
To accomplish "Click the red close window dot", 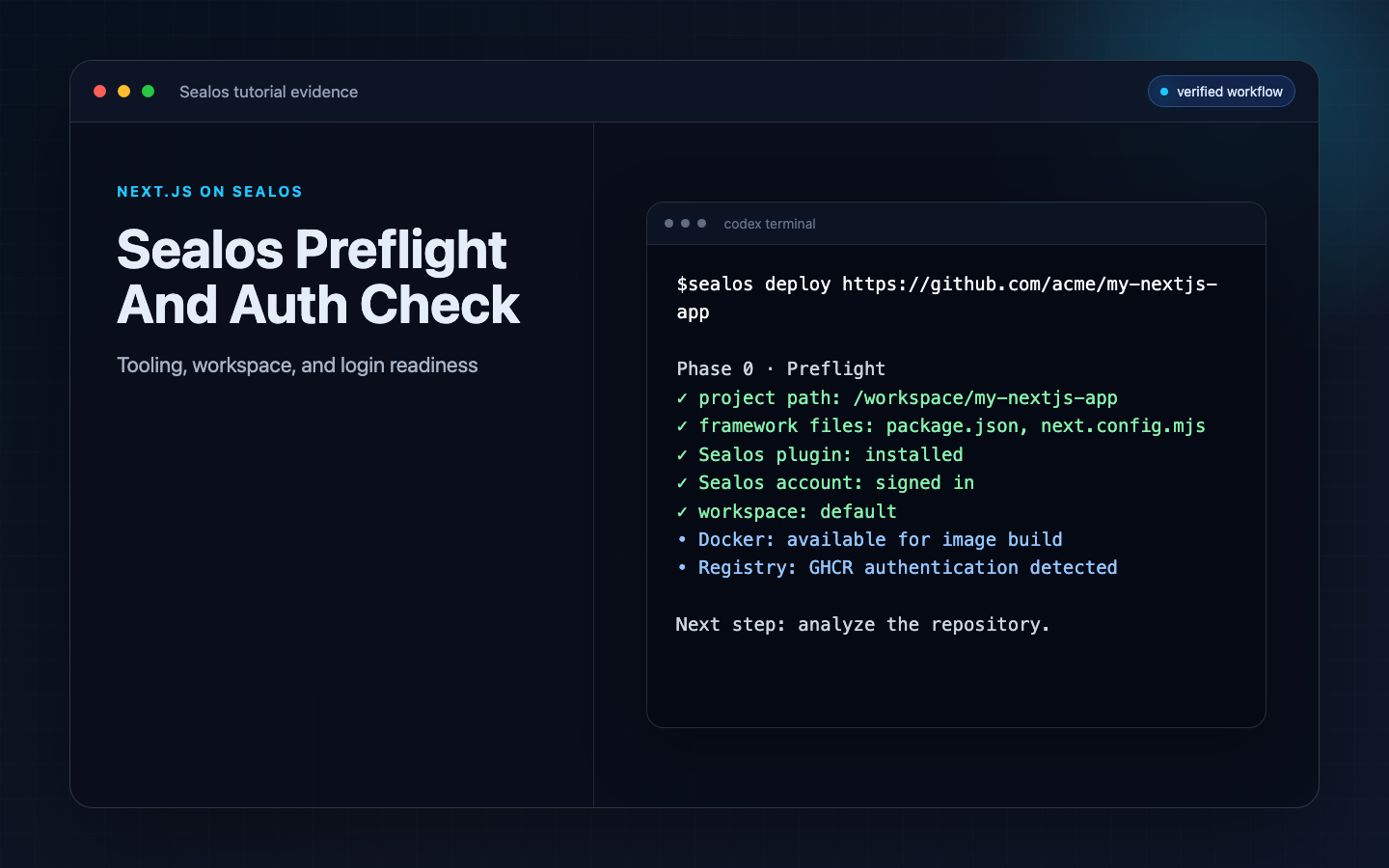I will pyautogui.click(x=99, y=92).
